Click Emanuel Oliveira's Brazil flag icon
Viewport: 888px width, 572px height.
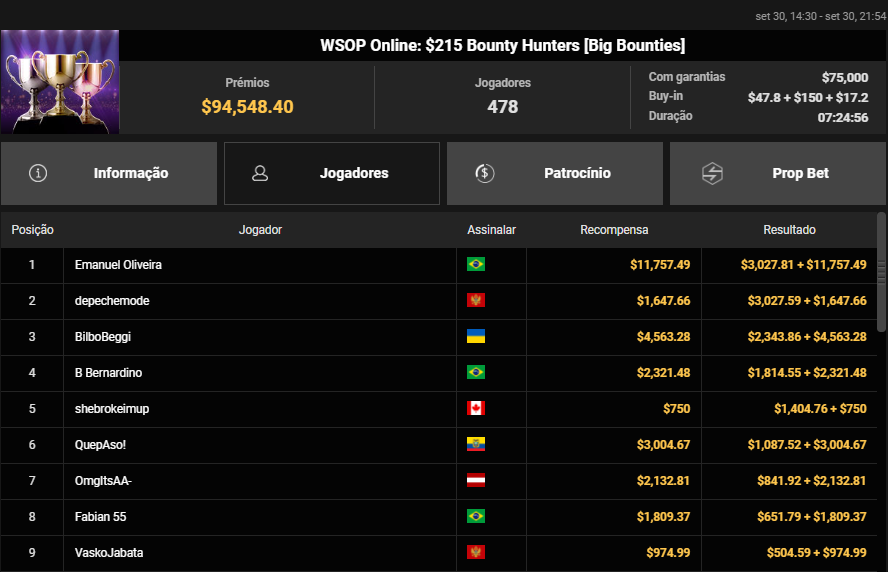click(476, 265)
